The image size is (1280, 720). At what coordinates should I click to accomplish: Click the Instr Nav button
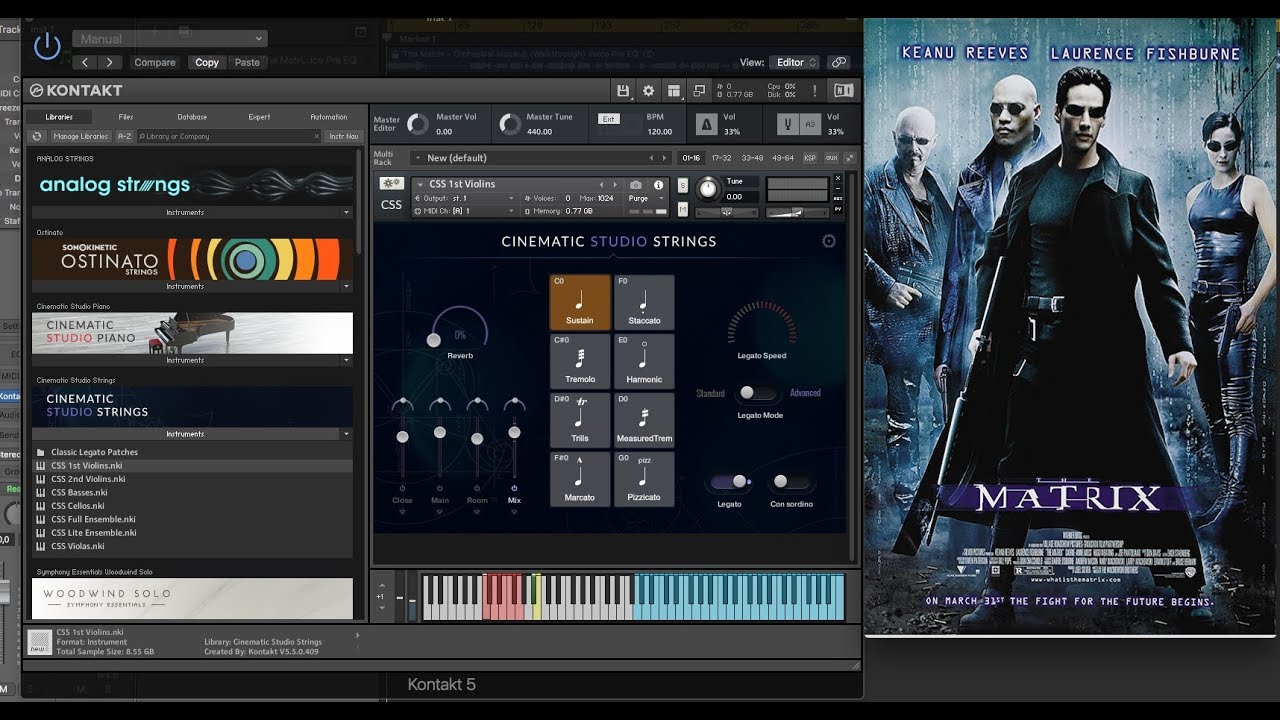(x=343, y=136)
